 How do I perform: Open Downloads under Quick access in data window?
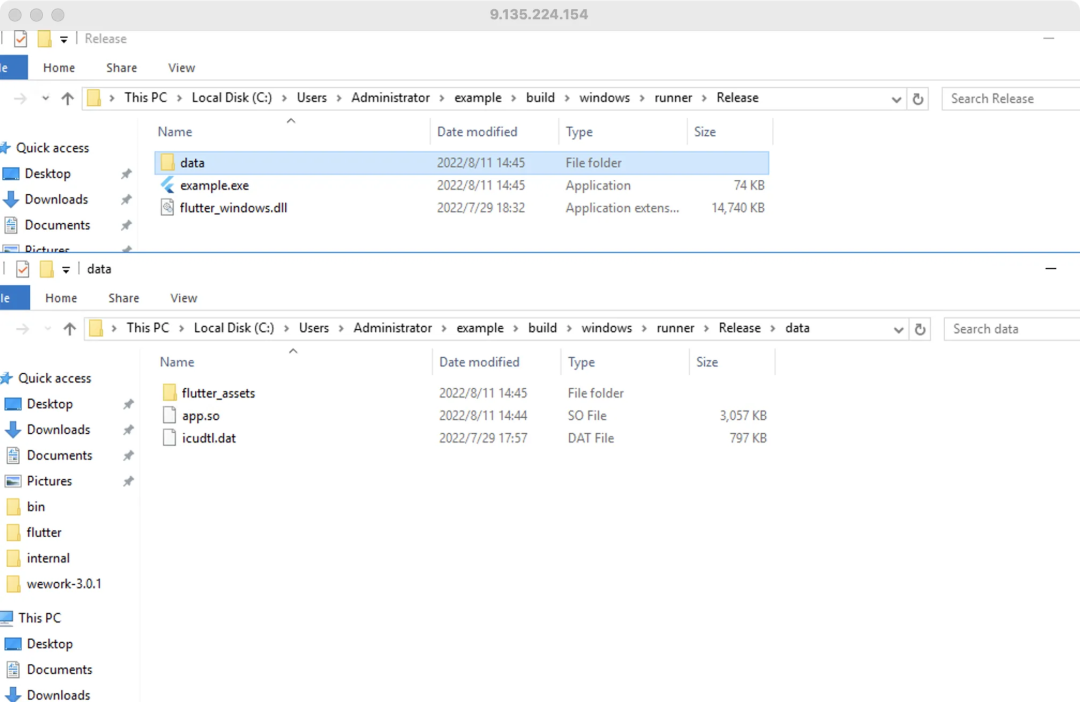(59, 429)
